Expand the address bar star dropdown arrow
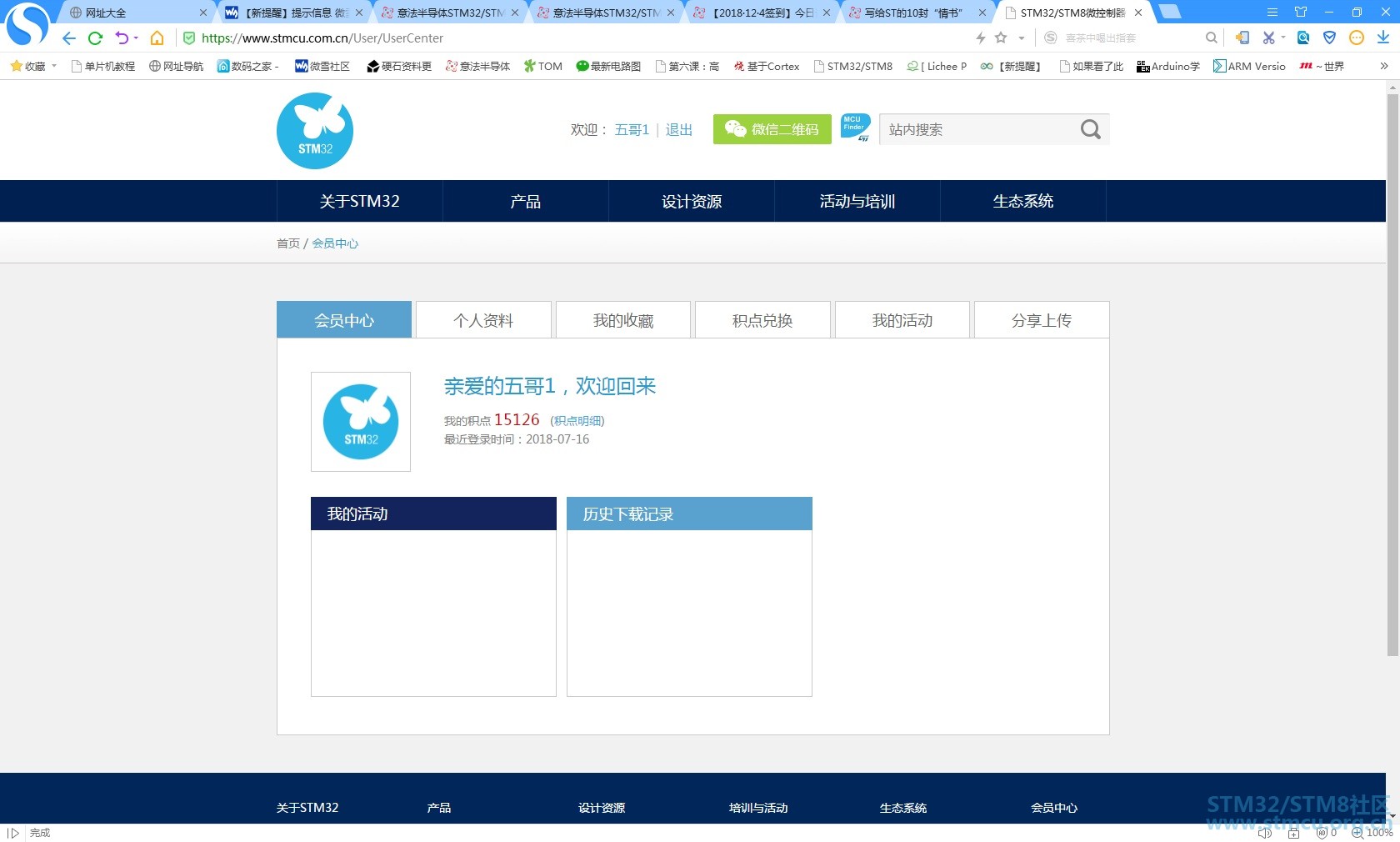This screenshot has width=1400, height=842. [x=1022, y=38]
